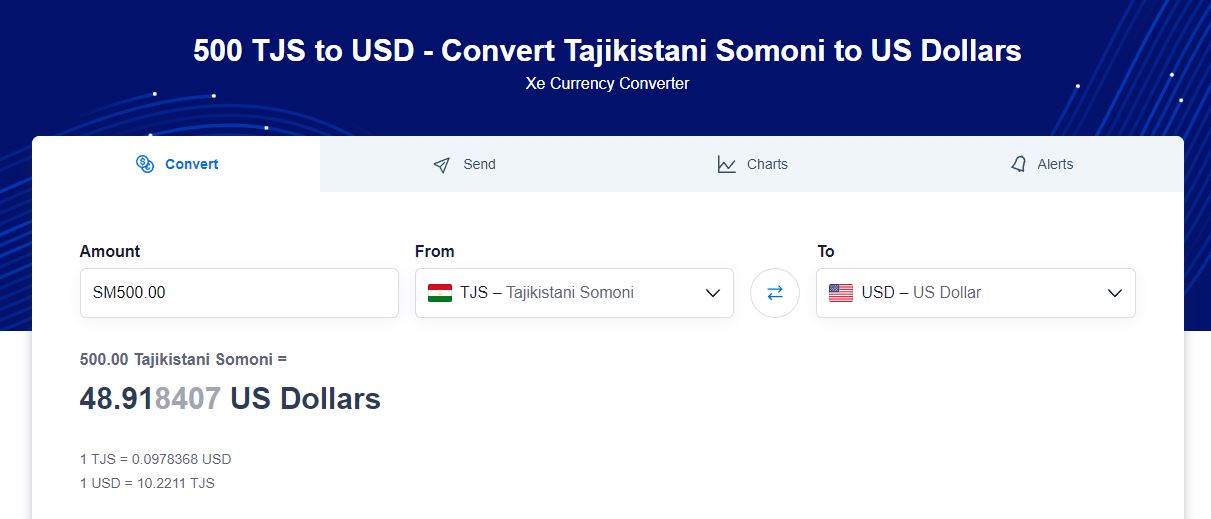
Task: Click the Convert coins icon
Action: [x=144, y=164]
